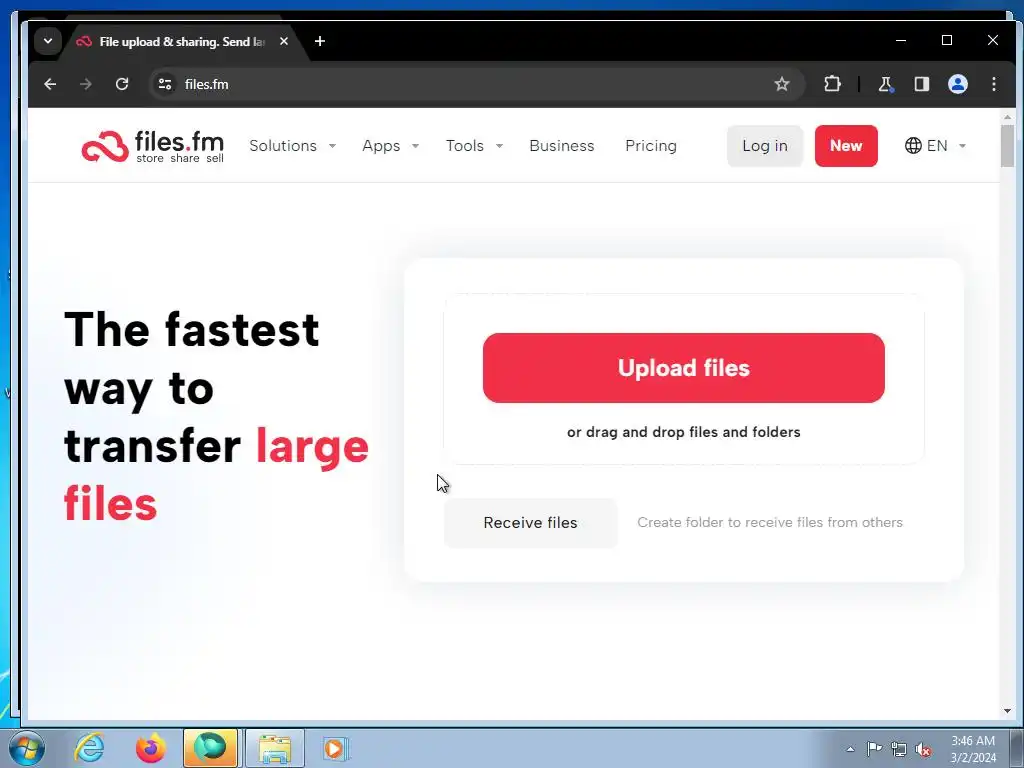Open the Chrome three-dot menu
This screenshot has height=768, width=1024.
pyautogui.click(x=993, y=84)
